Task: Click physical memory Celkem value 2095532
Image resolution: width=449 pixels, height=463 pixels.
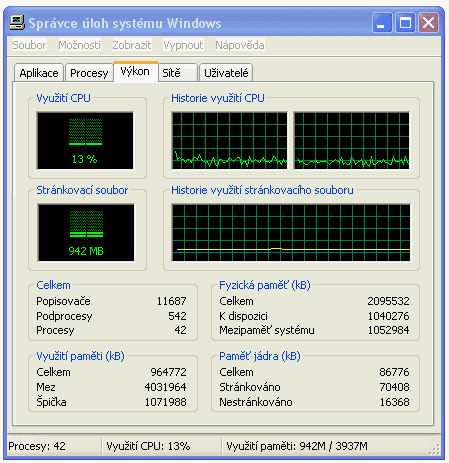Action: [388, 301]
